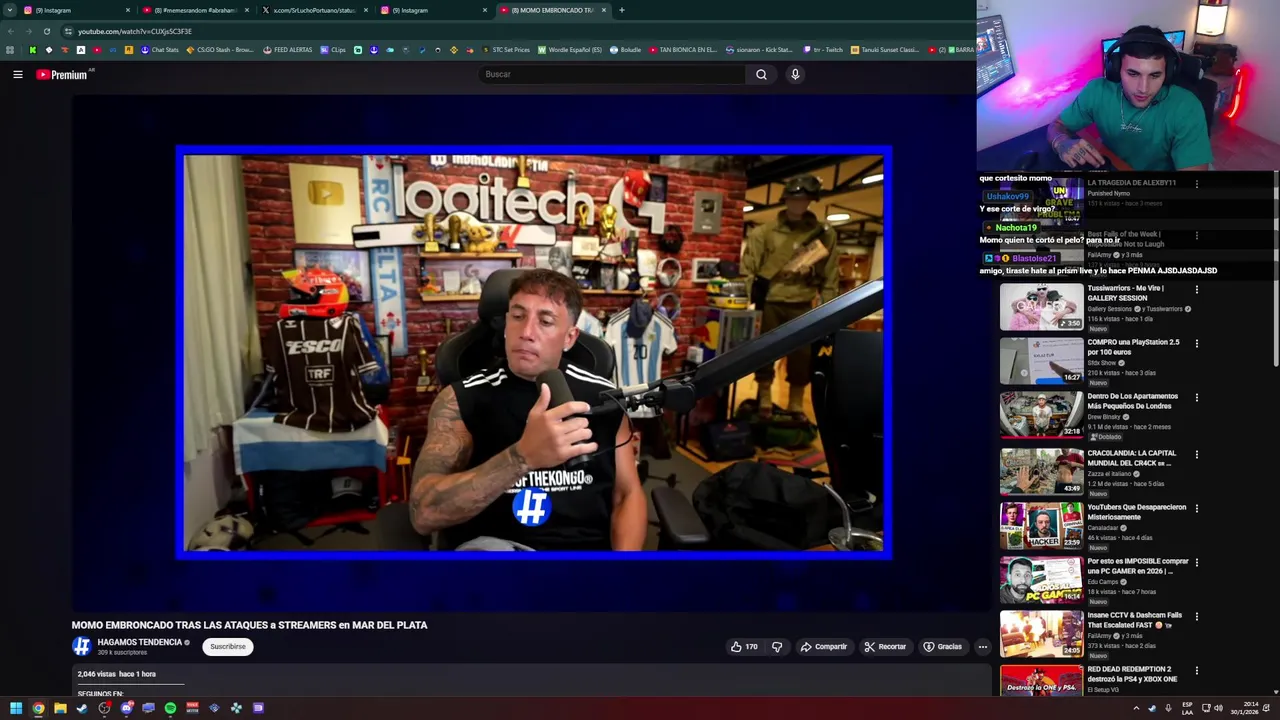Open more actions menu below the video
This screenshot has width=1280, height=720.
(x=982, y=647)
